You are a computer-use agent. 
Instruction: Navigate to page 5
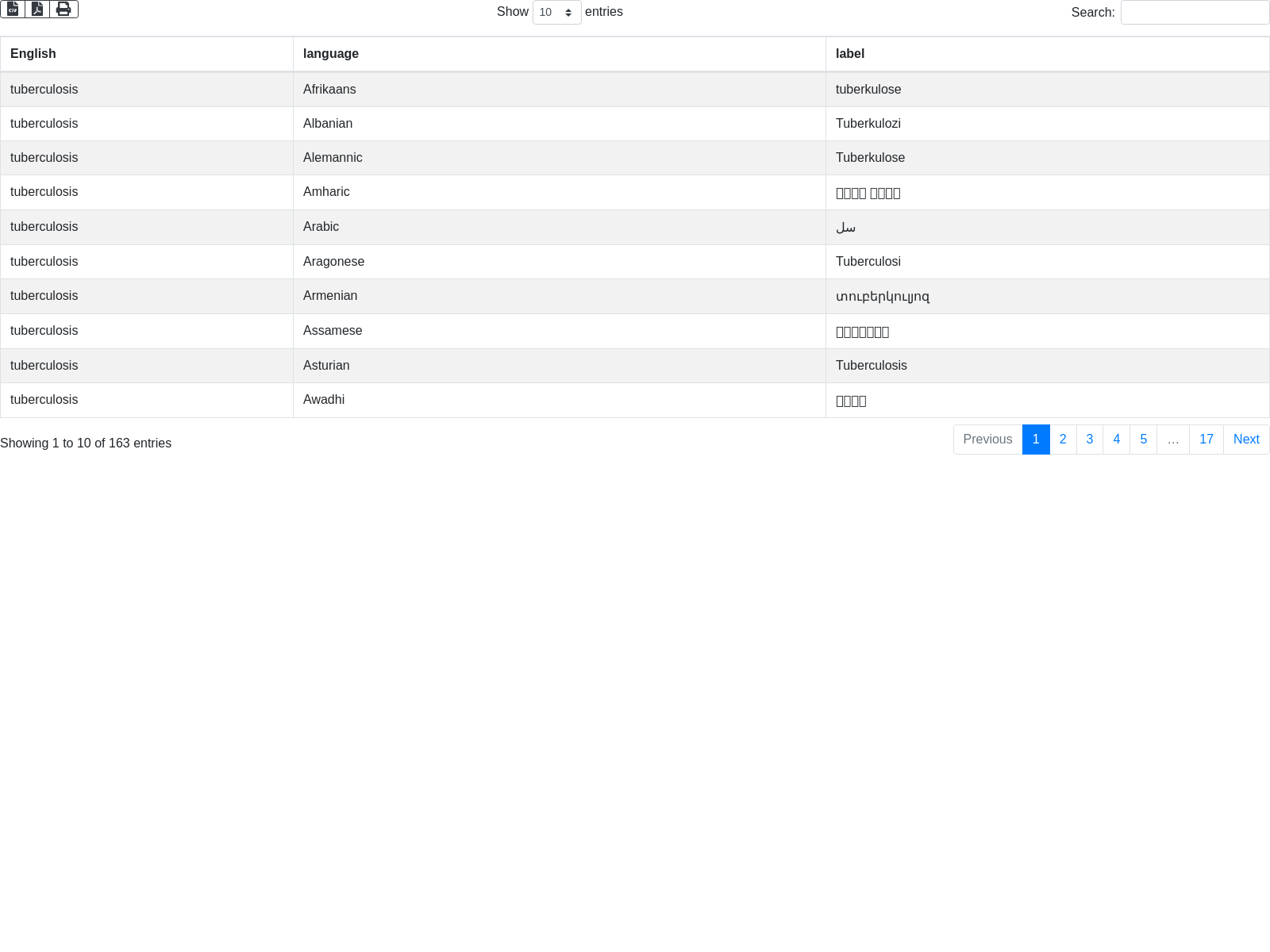point(1143,440)
